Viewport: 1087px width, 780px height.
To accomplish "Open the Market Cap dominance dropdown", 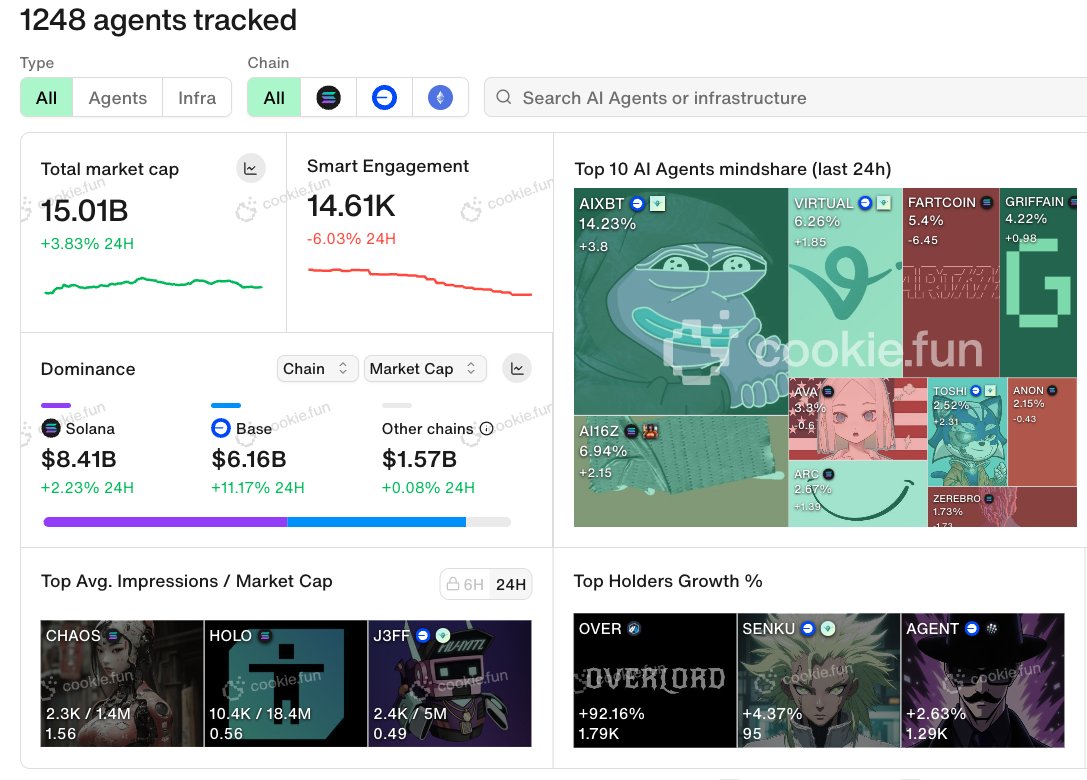I will (425, 369).
